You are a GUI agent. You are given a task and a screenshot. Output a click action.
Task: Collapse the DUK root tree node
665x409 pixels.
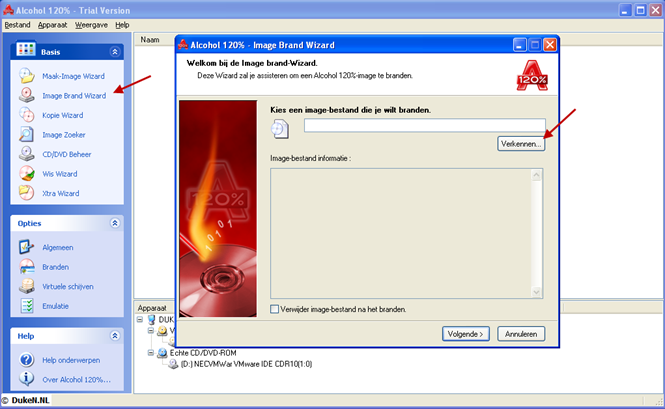click(x=140, y=319)
